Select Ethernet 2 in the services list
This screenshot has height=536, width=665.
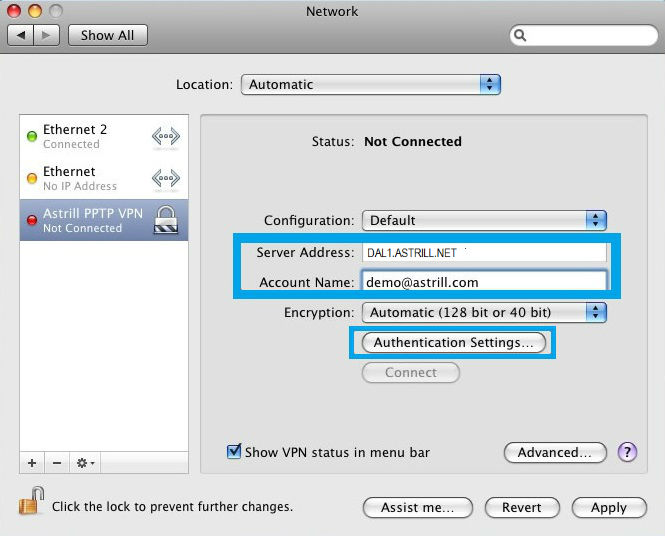point(104,137)
